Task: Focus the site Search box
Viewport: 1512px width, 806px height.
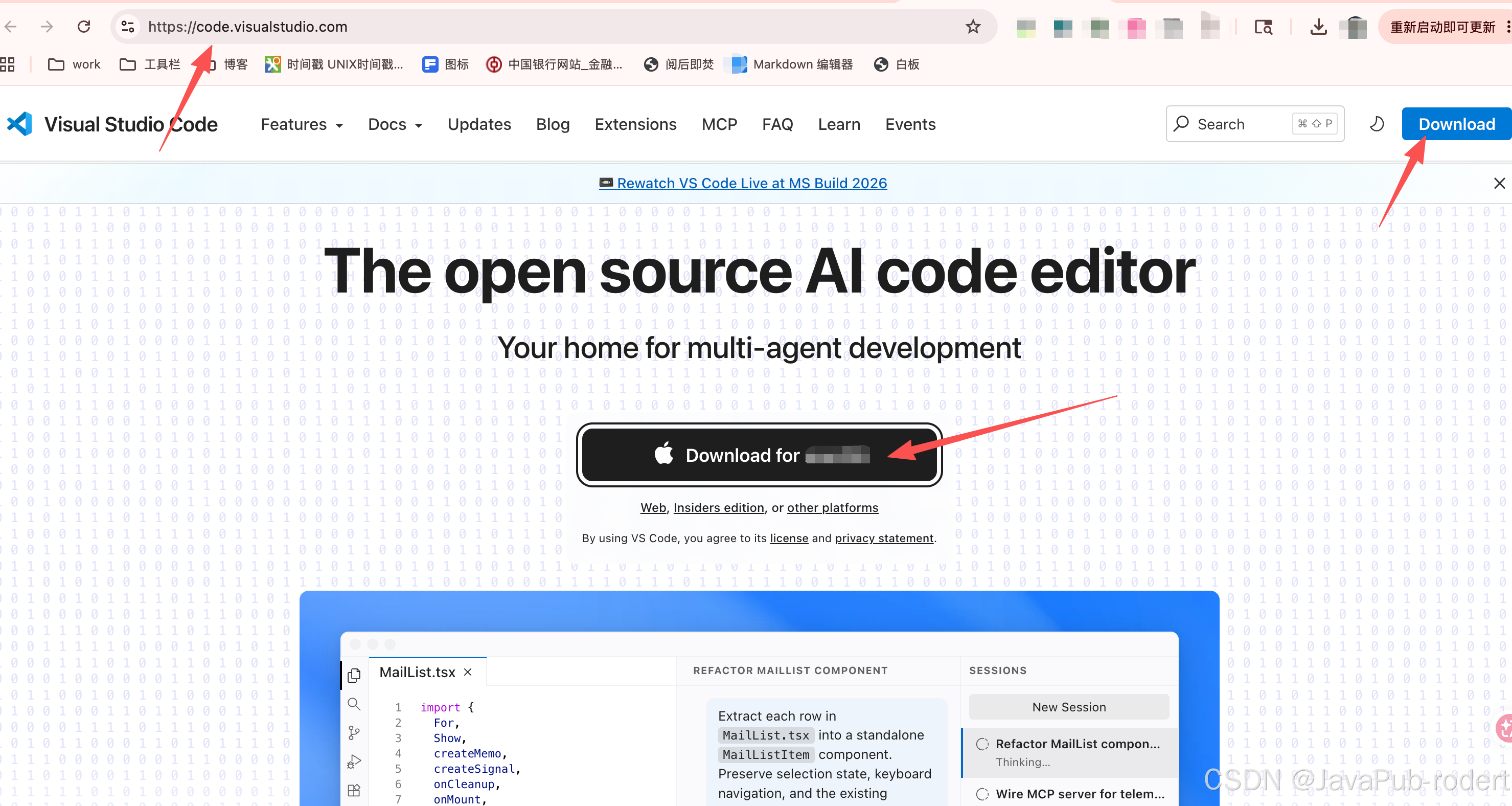Action: 1255,124
